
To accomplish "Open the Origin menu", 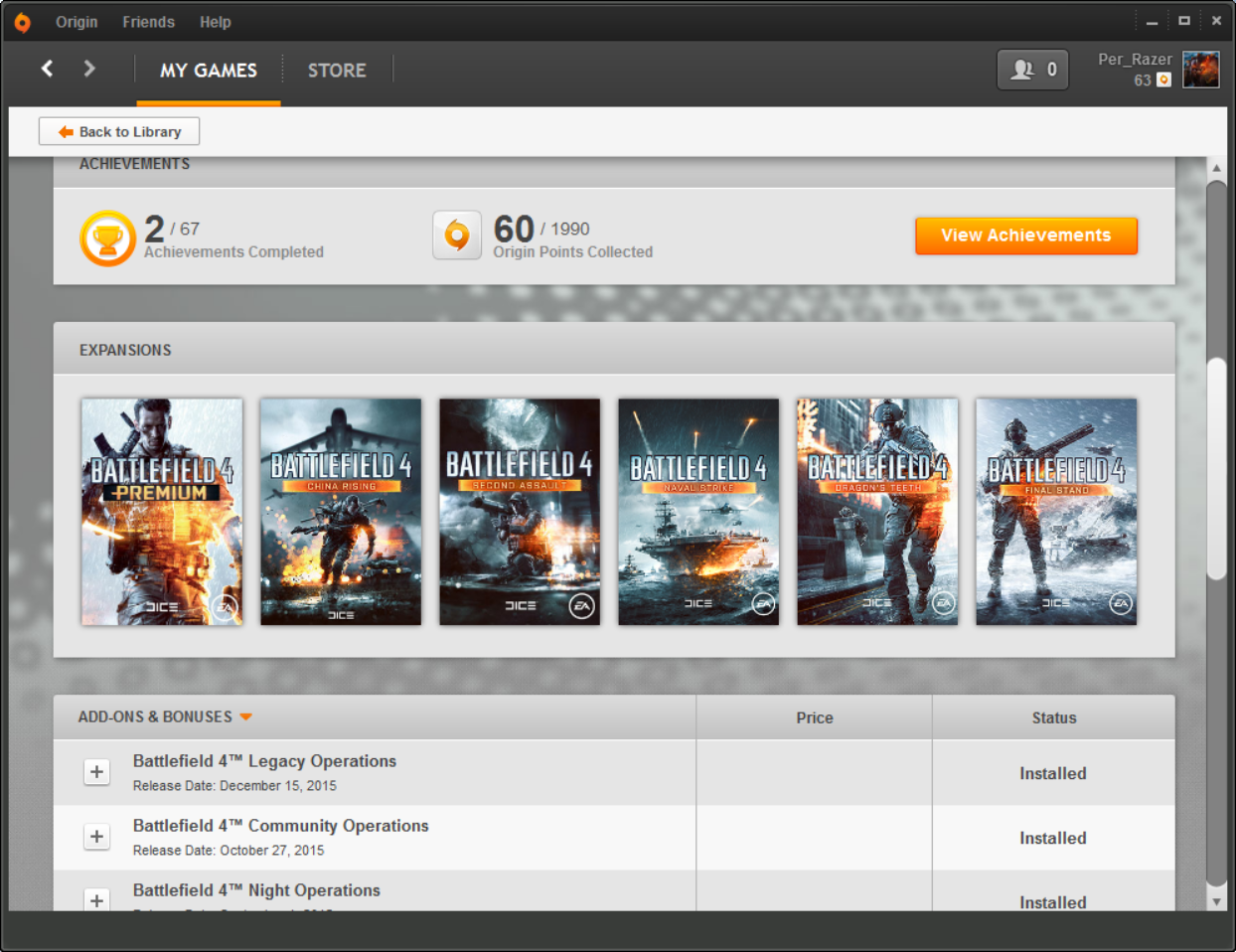I will pyautogui.click(x=77, y=22).
